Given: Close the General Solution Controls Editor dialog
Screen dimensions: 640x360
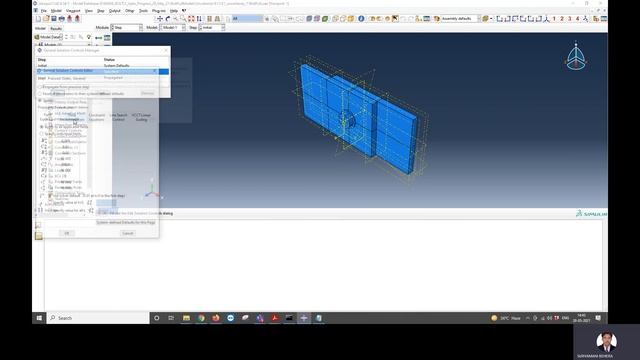Looking at the screenshot, I should pyautogui.click(x=155, y=71).
